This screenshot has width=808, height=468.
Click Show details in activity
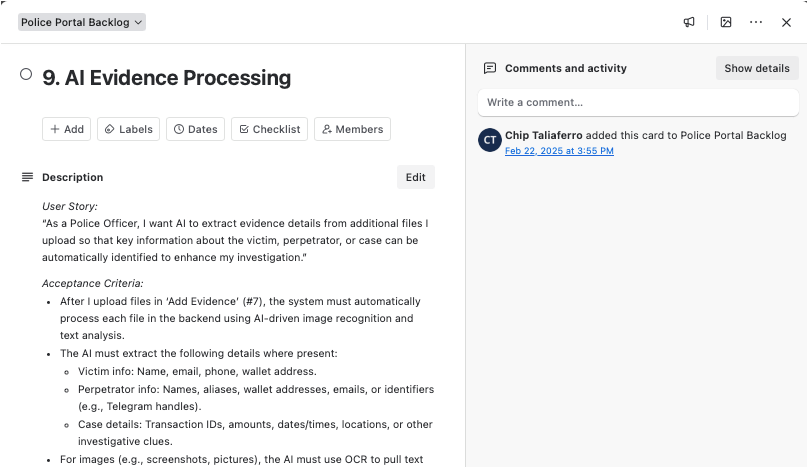(x=757, y=68)
